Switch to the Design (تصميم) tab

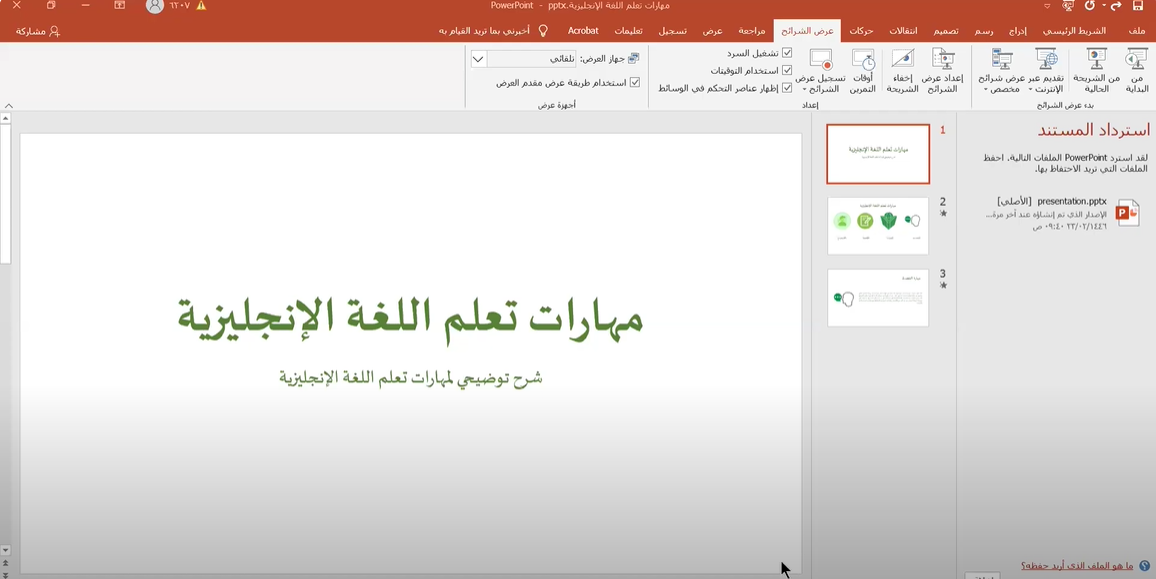[x=946, y=31]
